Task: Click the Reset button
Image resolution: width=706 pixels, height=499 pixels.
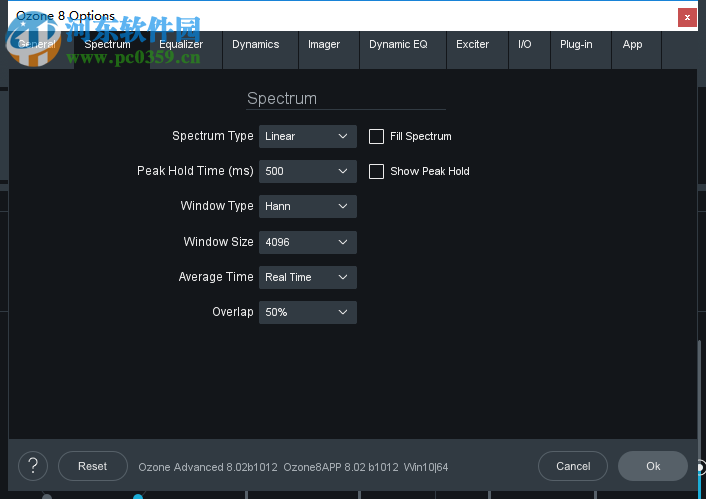Action: pos(93,466)
